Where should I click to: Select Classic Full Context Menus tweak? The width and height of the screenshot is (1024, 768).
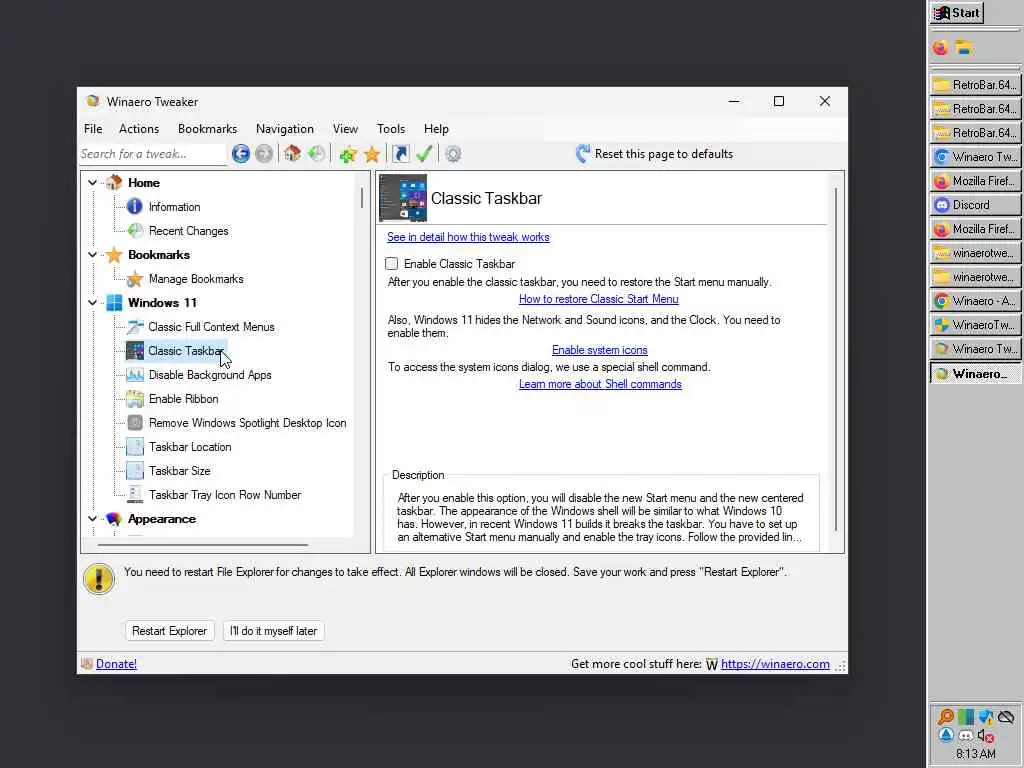pyautogui.click(x=211, y=327)
